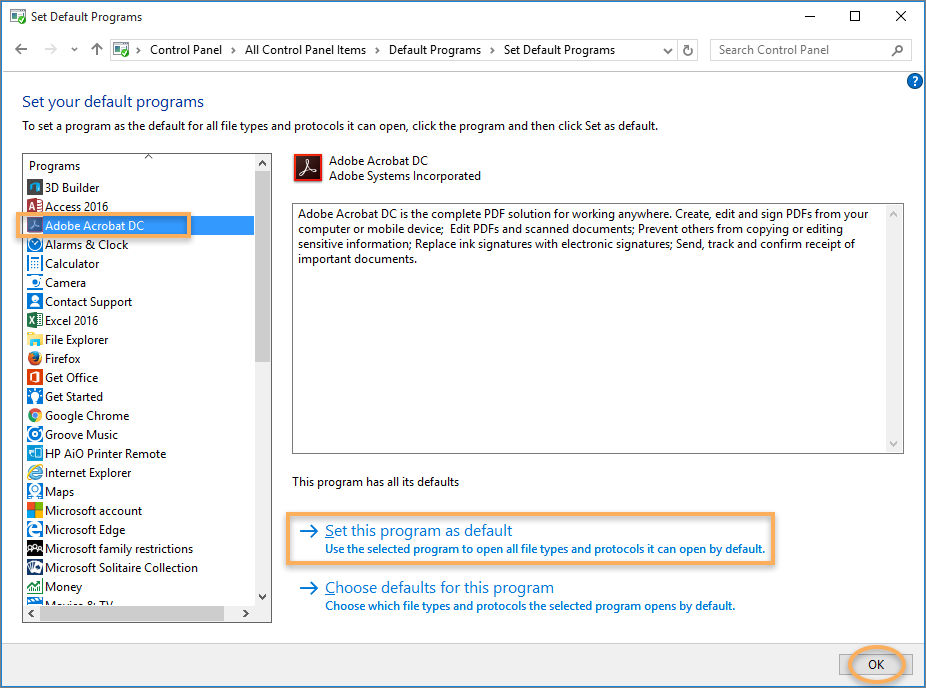Open the address bar history dropdown
Viewport: 926px width, 688px height.
668,49
